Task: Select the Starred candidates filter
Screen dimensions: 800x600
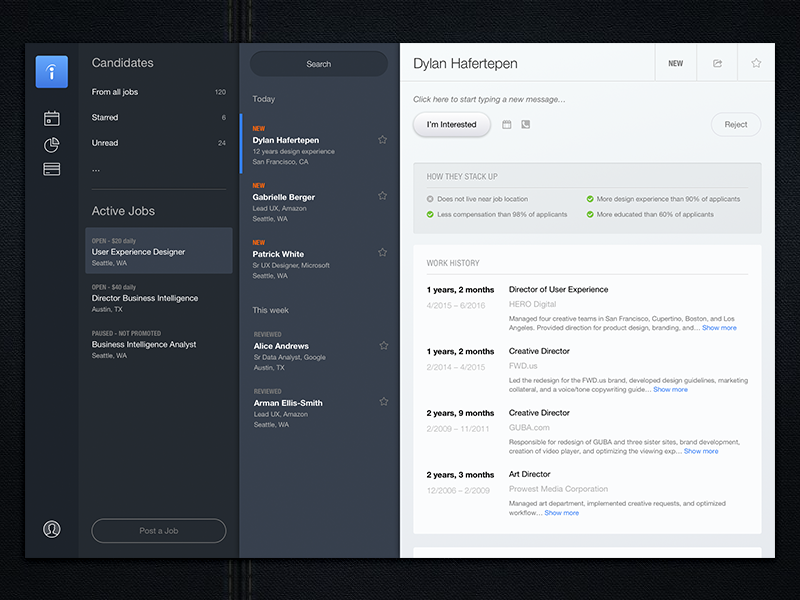Action: pos(159,117)
